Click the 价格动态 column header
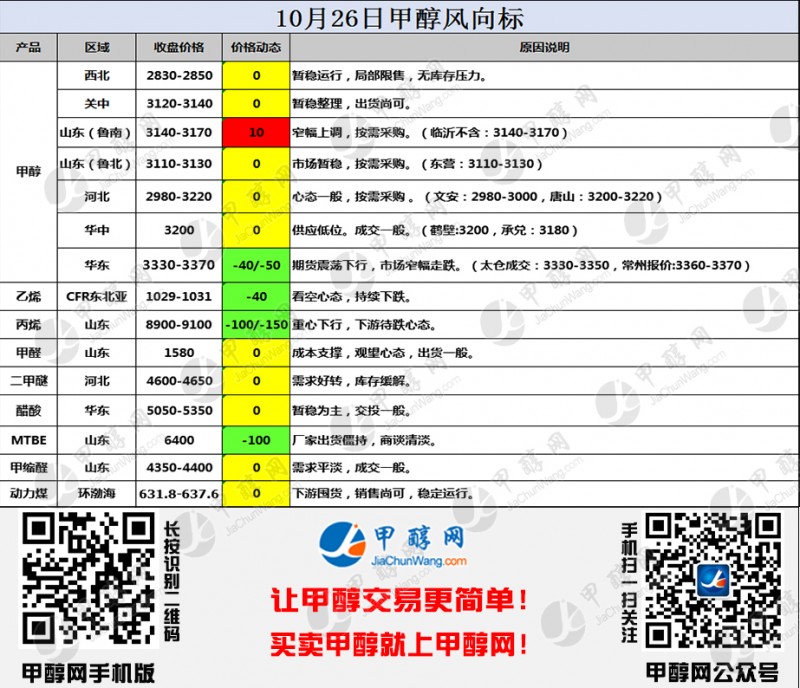This screenshot has width=800, height=688. click(256, 47)
